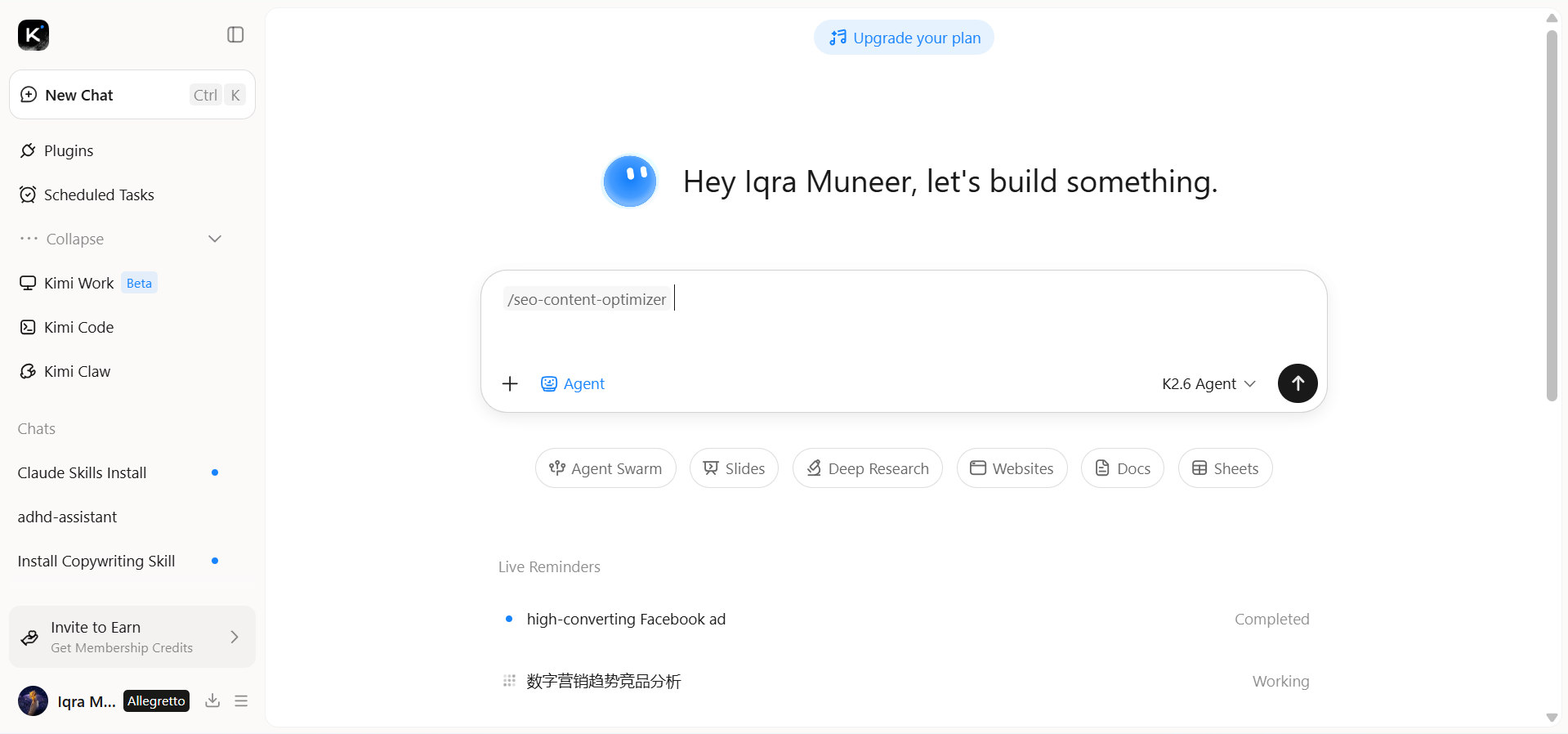Open the 数字营销趋势竞品分析 reminder
1568x734 pixels.
[904, 681]
